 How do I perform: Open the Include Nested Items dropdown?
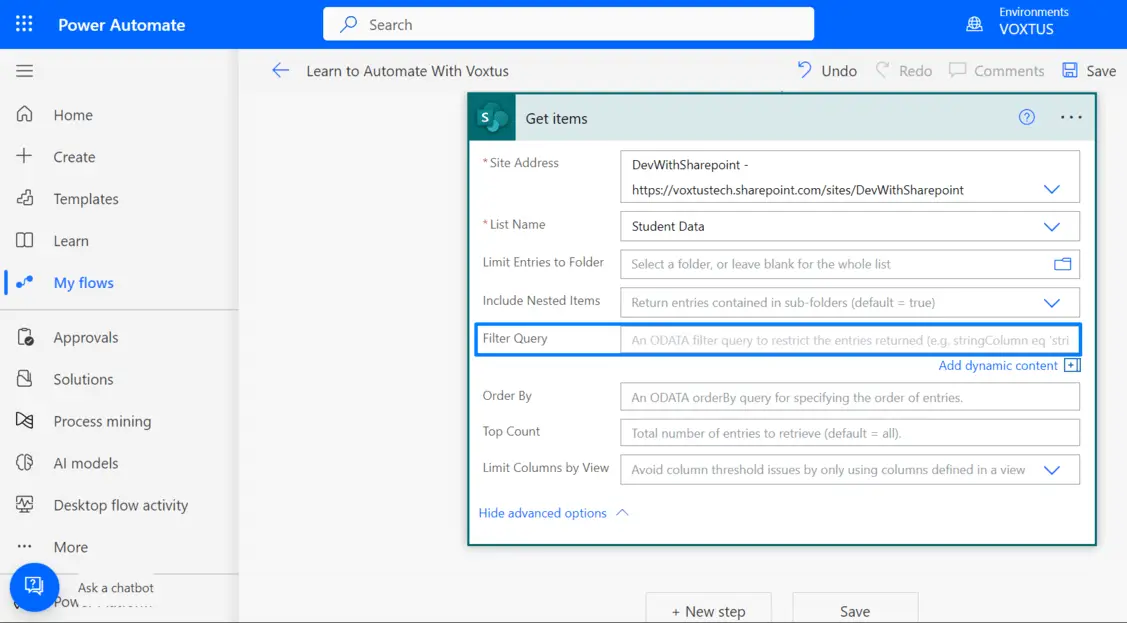1051,302
